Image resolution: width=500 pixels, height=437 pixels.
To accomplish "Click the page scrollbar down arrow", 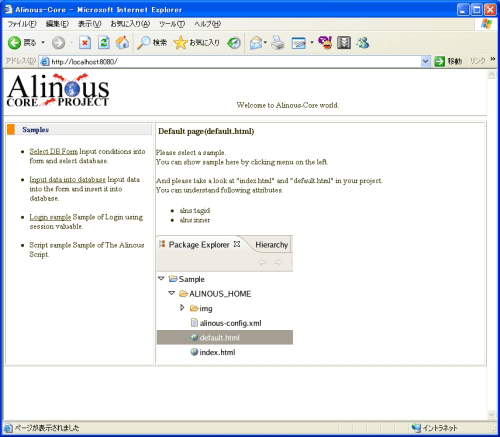I will (491, 414).
